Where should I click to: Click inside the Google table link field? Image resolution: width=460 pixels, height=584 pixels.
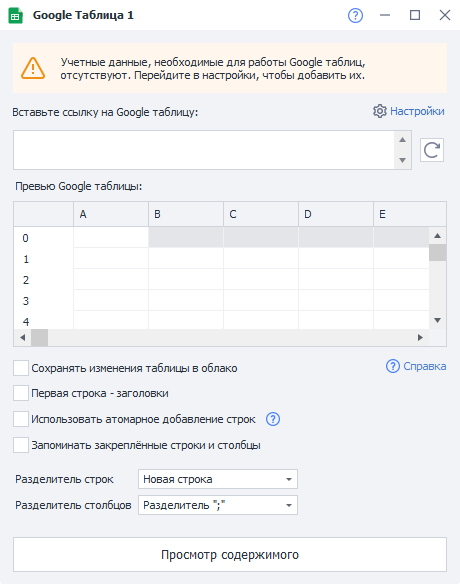[x=204, y=150]
